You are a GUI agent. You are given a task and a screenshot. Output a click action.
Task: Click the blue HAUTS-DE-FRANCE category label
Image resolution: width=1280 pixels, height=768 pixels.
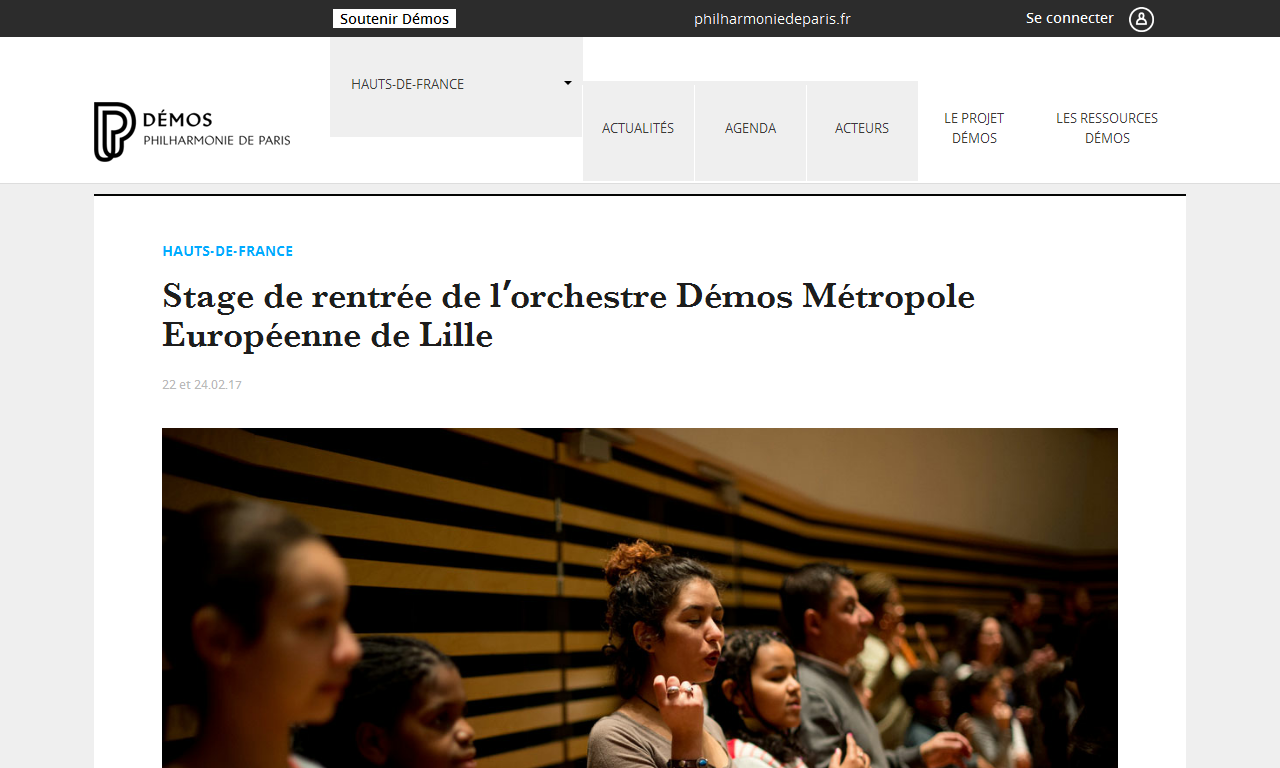[x=228, y=251]
